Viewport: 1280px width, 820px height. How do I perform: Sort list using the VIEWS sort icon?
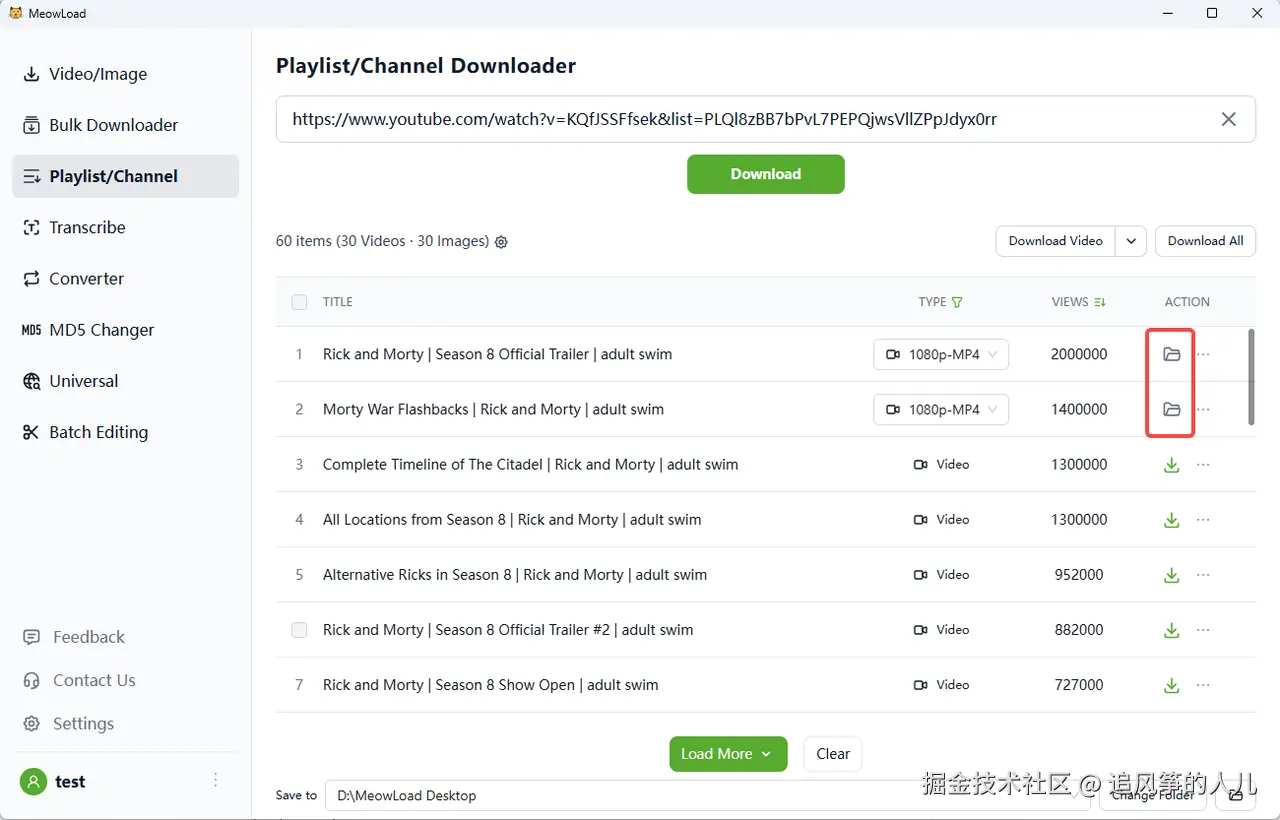point(1100,302)
